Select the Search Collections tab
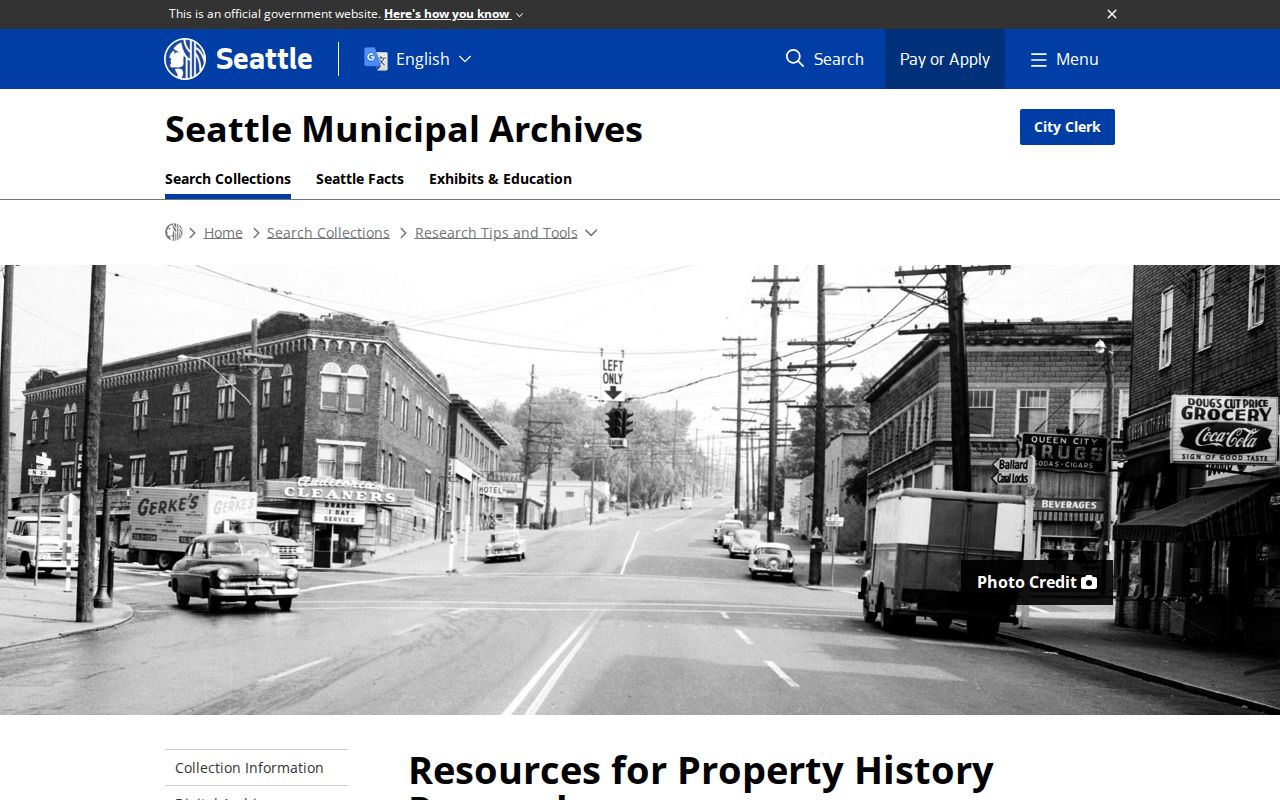1280x800 pixels. tap(228, 179)
